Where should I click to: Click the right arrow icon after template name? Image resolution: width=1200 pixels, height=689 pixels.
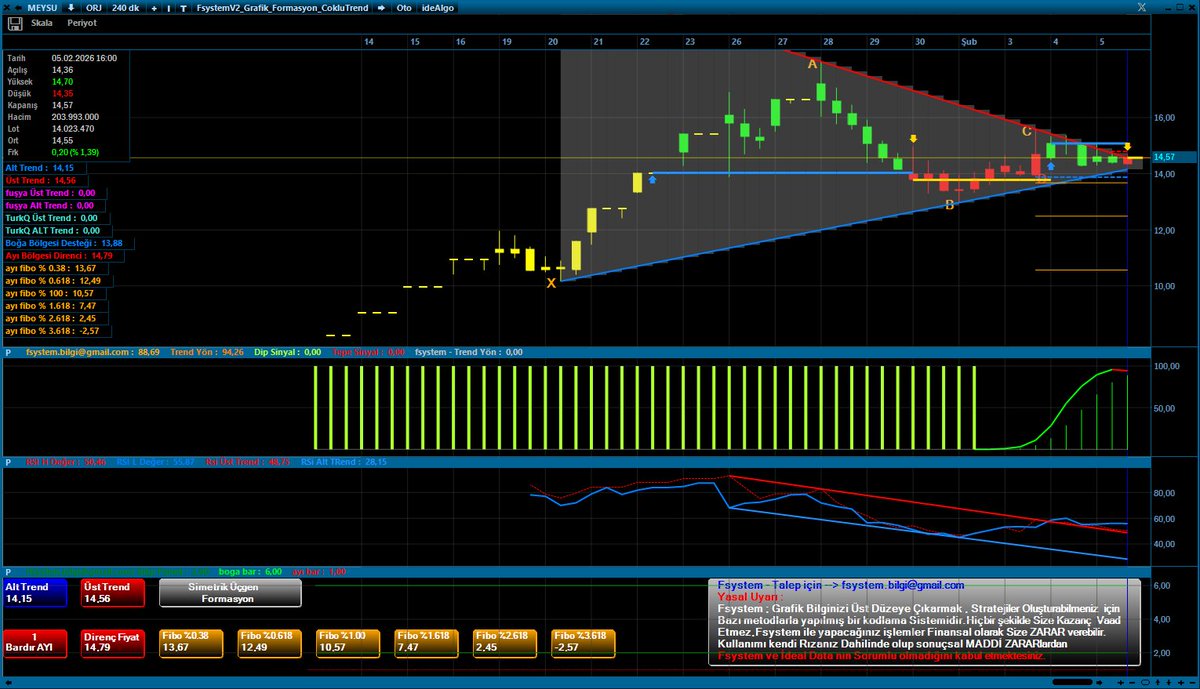(381, 7)
